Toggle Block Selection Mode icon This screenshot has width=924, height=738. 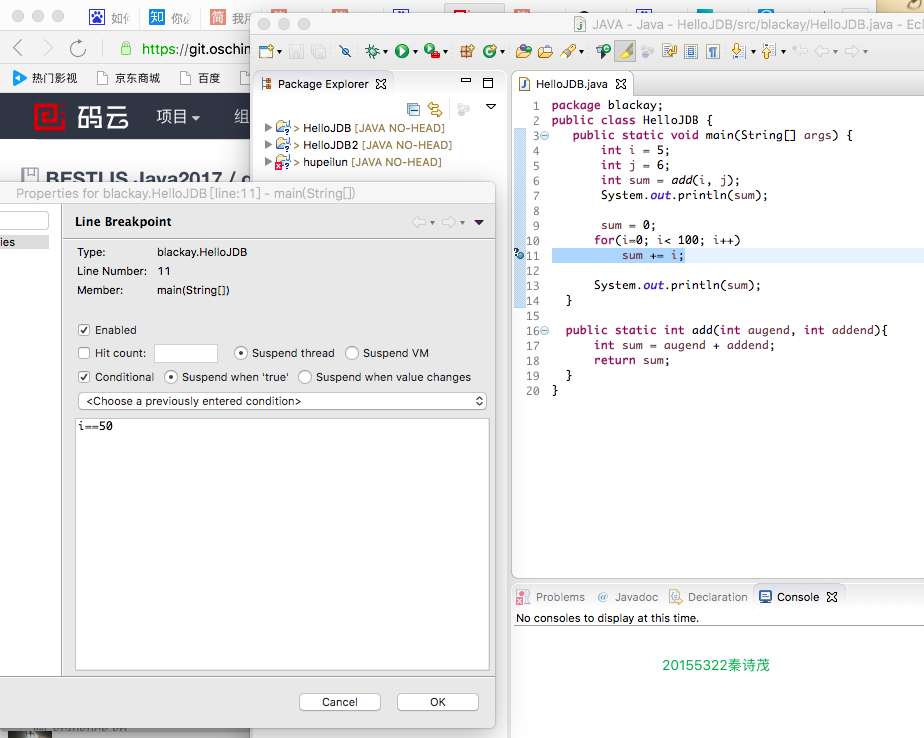pyautogui.click(x=691, y=51)
